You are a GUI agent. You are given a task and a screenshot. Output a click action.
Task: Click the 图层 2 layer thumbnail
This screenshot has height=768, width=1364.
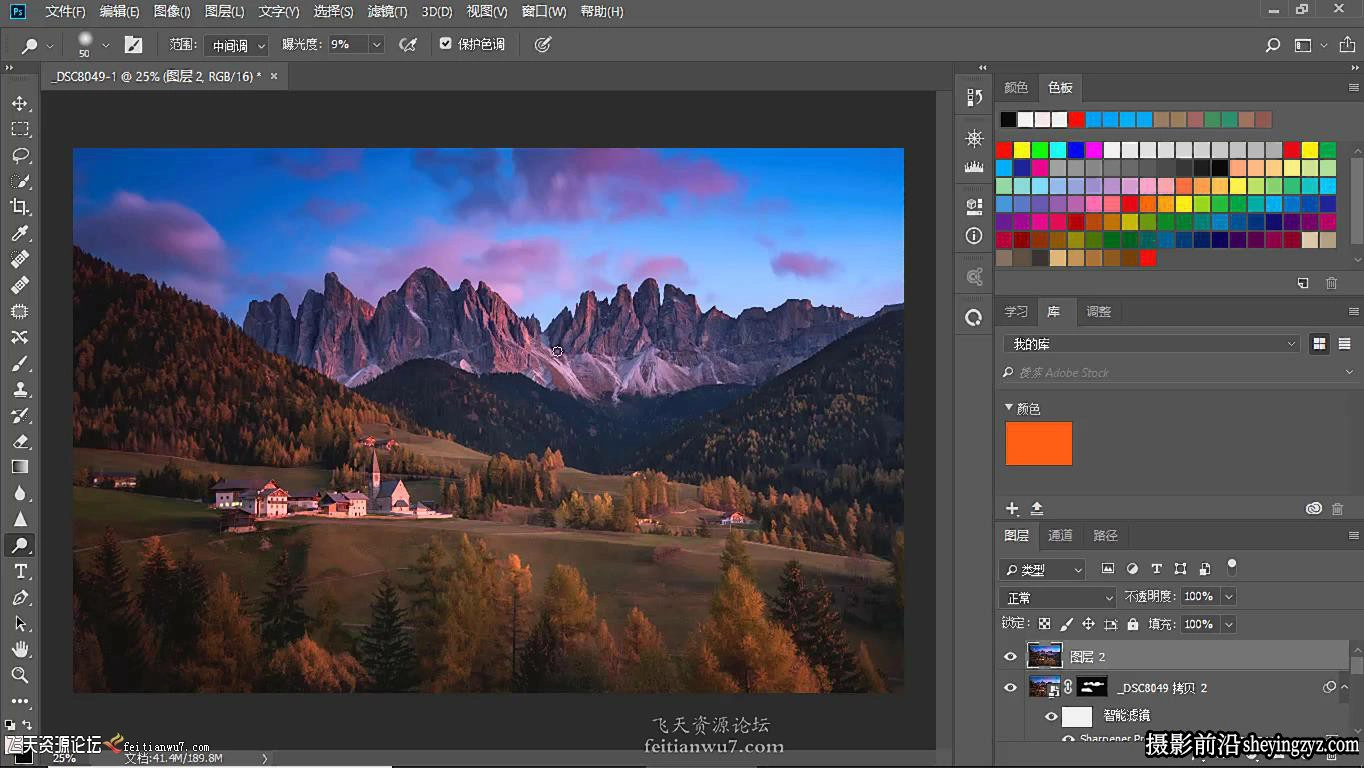[1044, 657]
